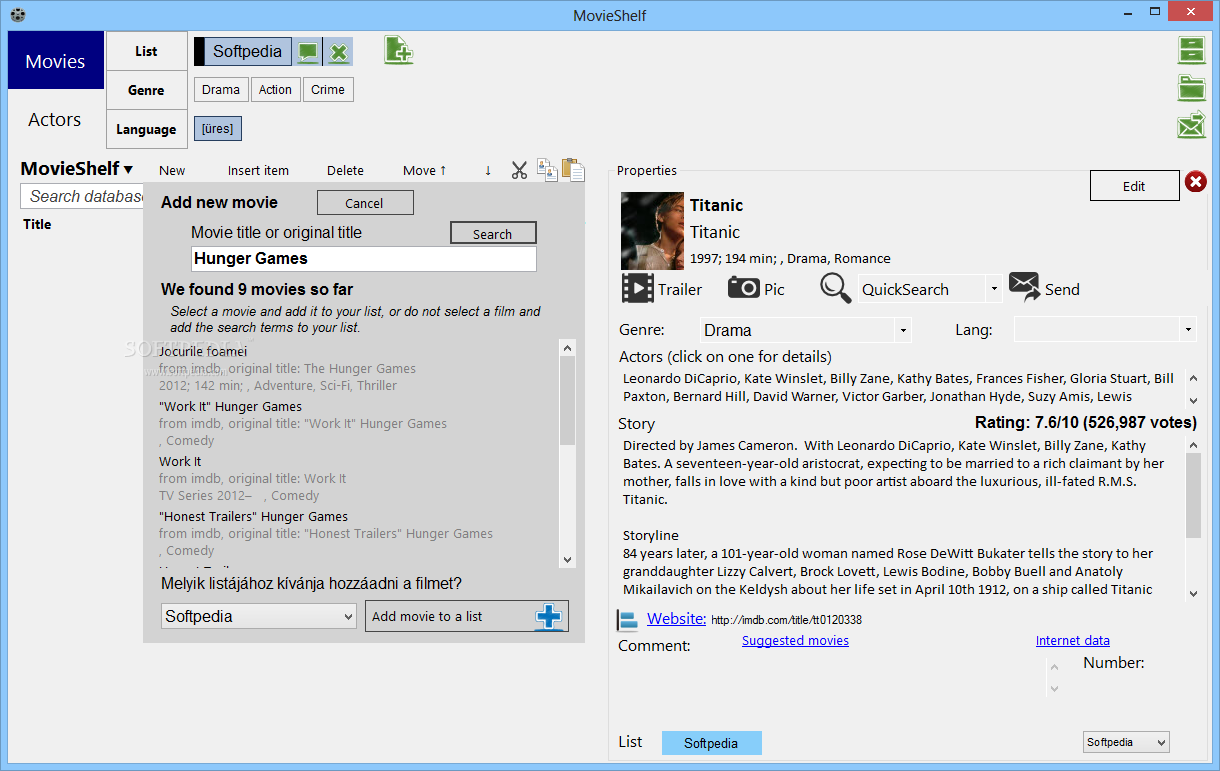Click the Cancel button
Screen dimensions: 1220x771
[365, 203]
